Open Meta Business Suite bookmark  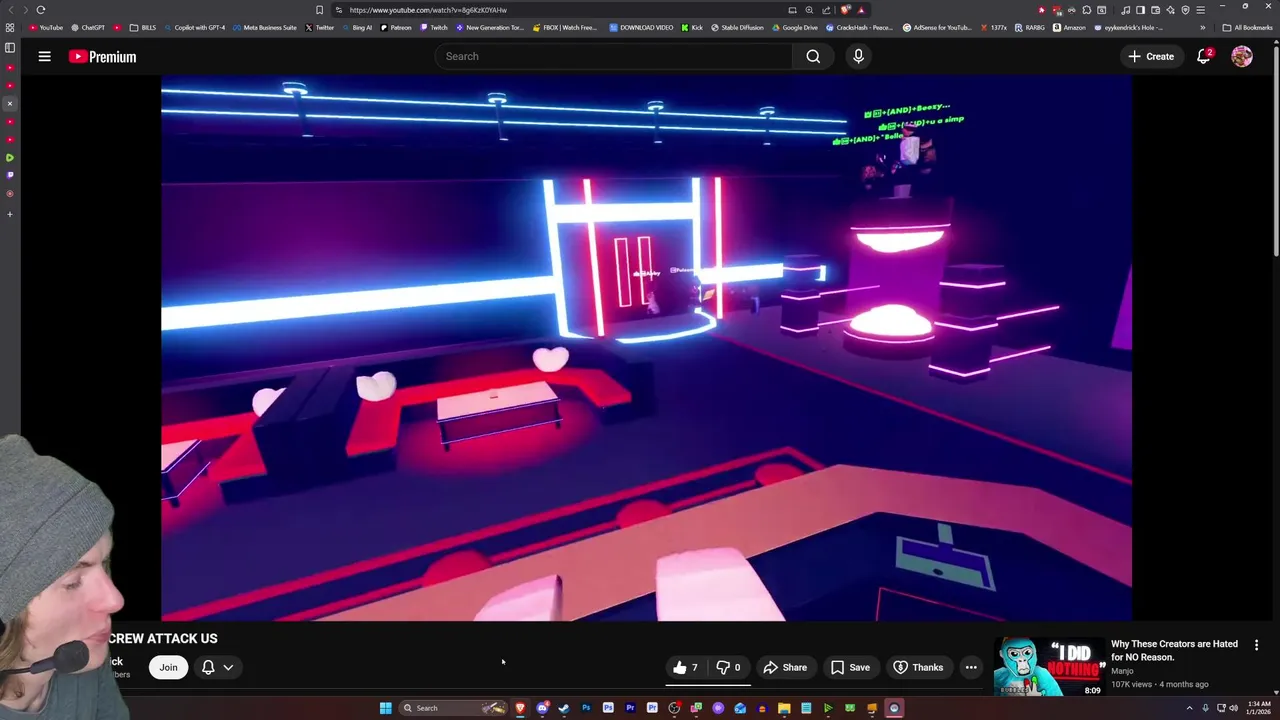[x=264, y=27]
